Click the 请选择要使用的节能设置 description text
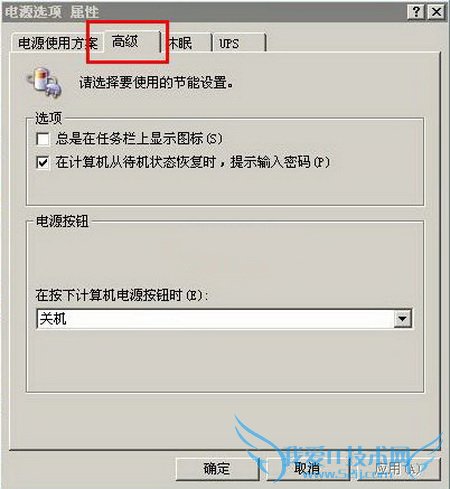Viewport: 450px width, 489px height. point(156,82)
